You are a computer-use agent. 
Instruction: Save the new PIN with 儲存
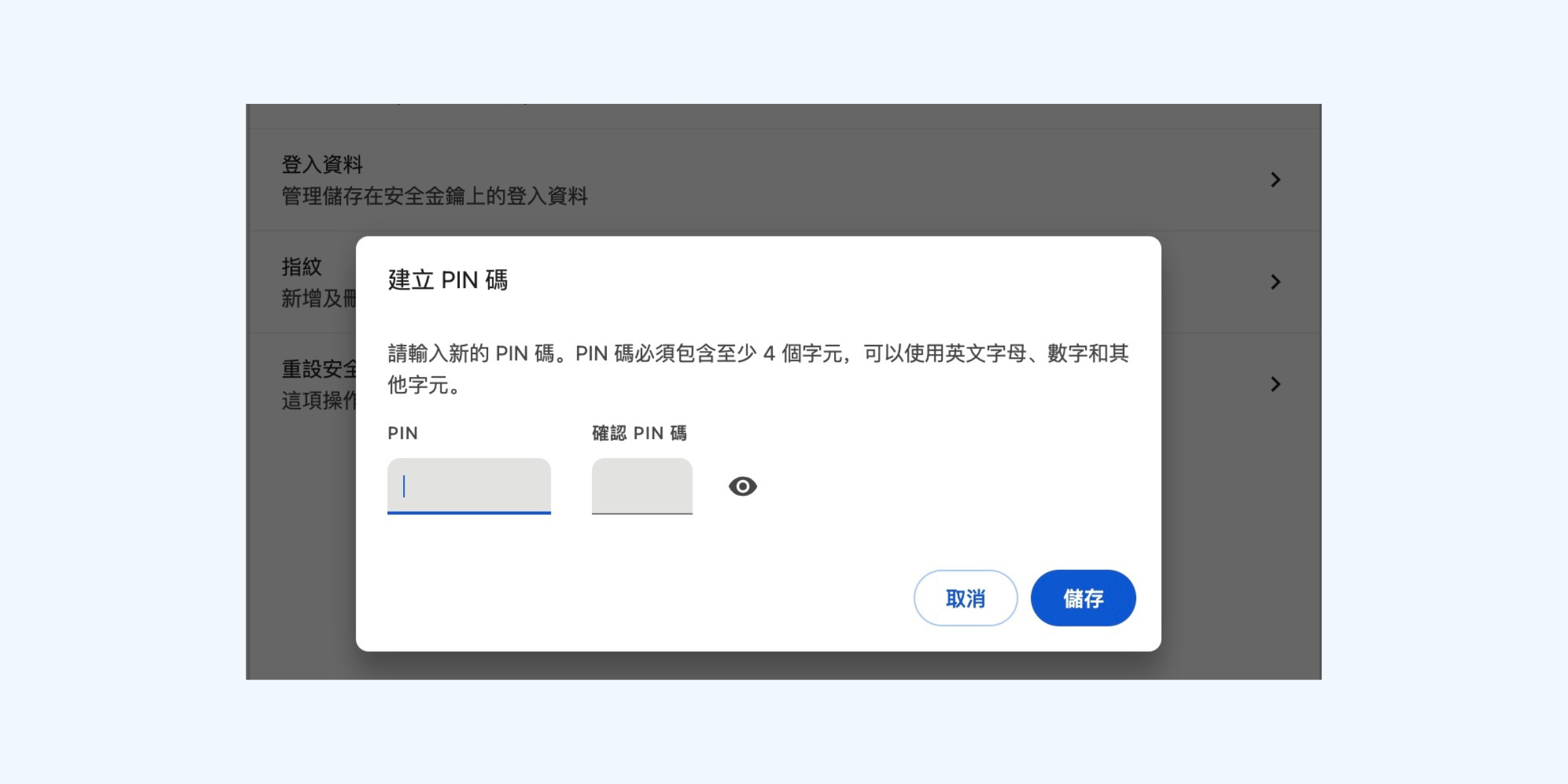point(1083,598)
